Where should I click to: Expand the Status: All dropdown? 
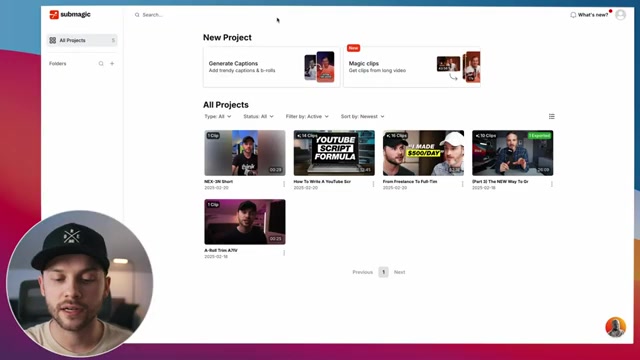[258, 116]
